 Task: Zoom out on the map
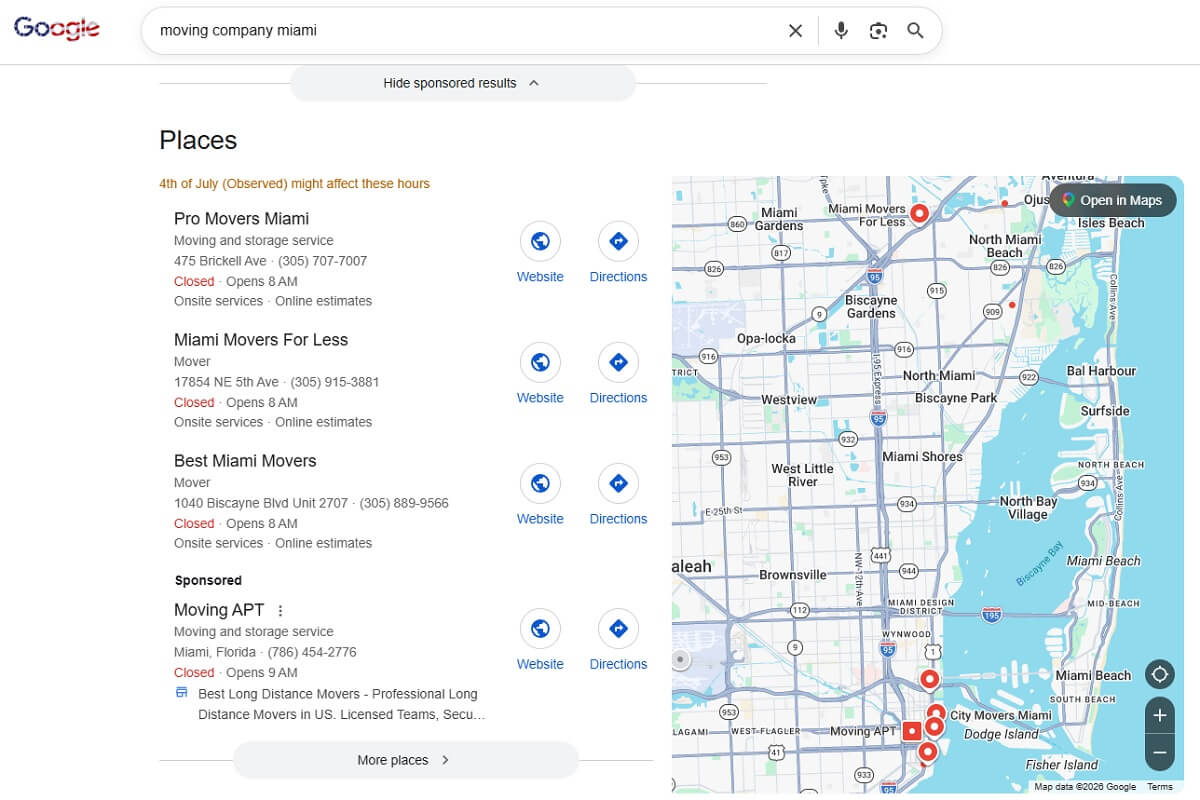point(1160,752)
